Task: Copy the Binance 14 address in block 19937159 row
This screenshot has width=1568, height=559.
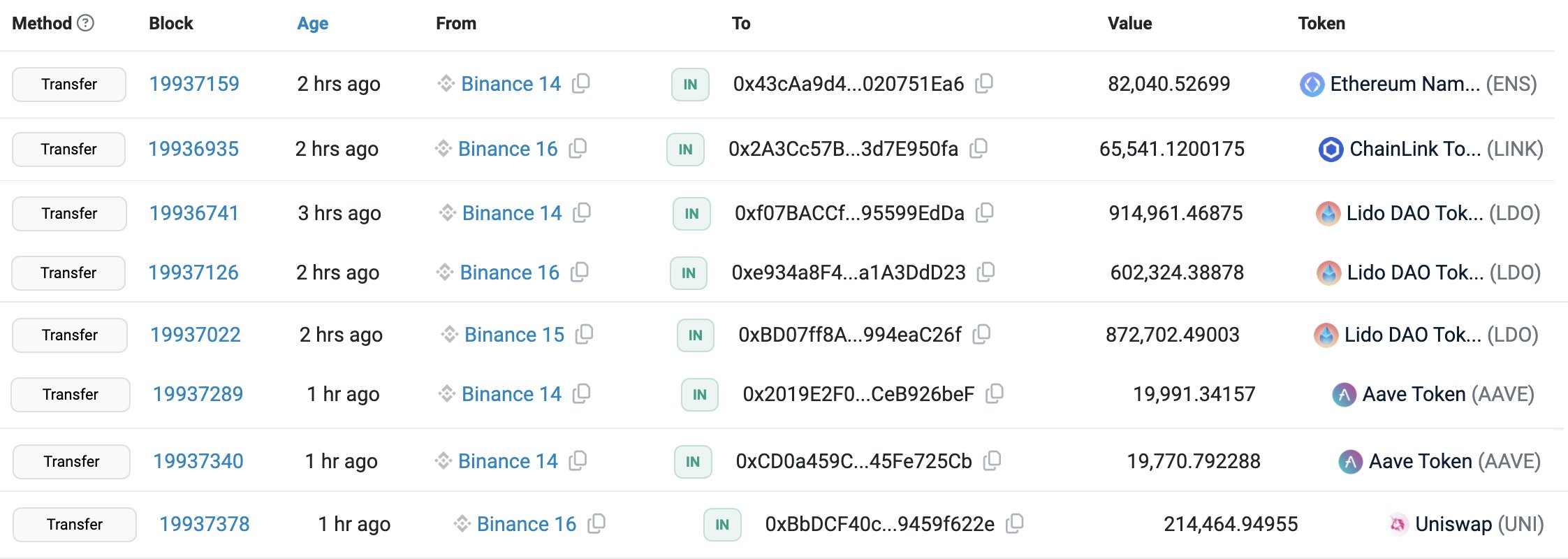Action: [x=581, y=84]
